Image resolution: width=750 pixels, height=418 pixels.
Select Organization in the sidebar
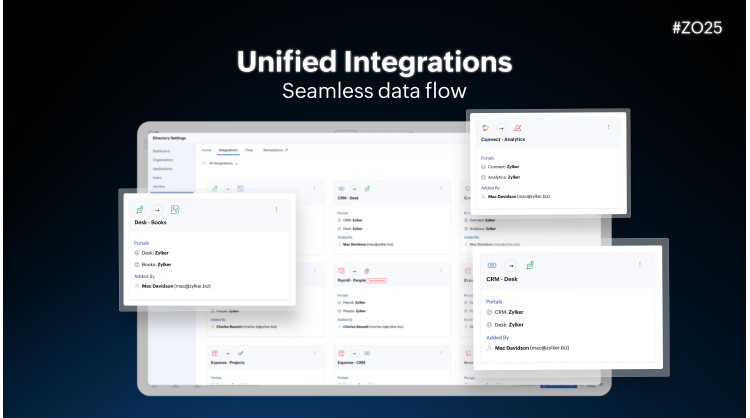[163, 160]
